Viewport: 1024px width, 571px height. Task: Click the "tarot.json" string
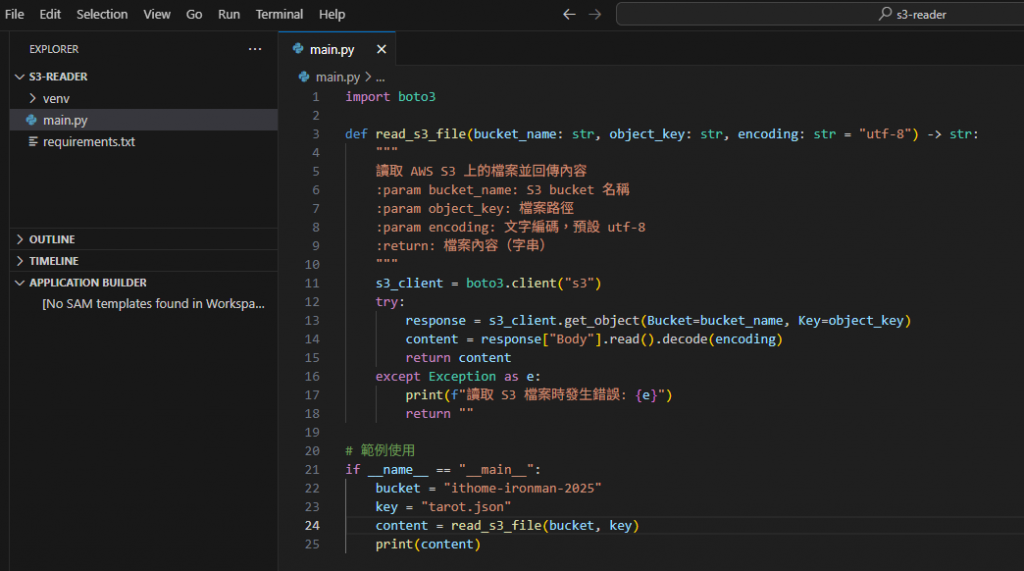466,506
